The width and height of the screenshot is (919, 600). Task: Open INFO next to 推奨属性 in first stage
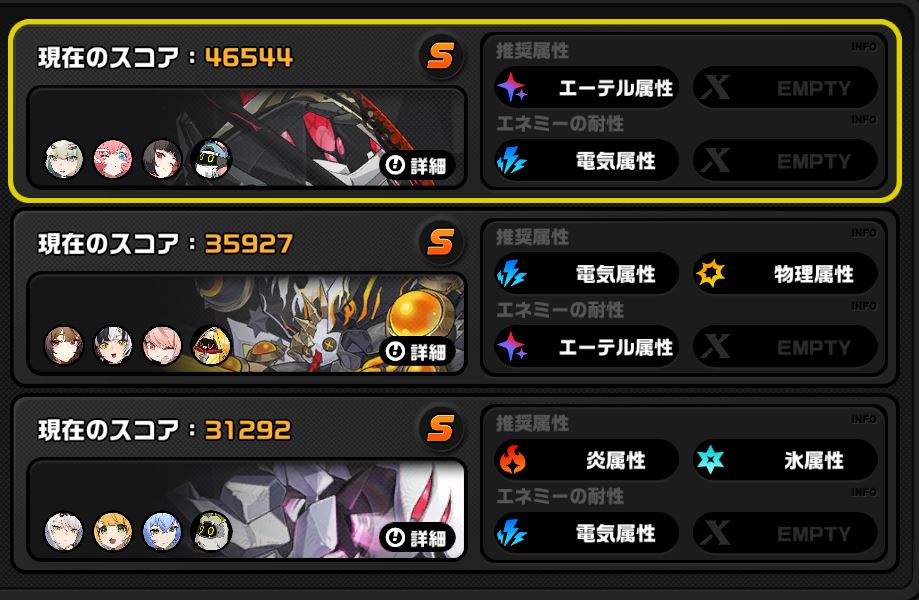[864, 47]
